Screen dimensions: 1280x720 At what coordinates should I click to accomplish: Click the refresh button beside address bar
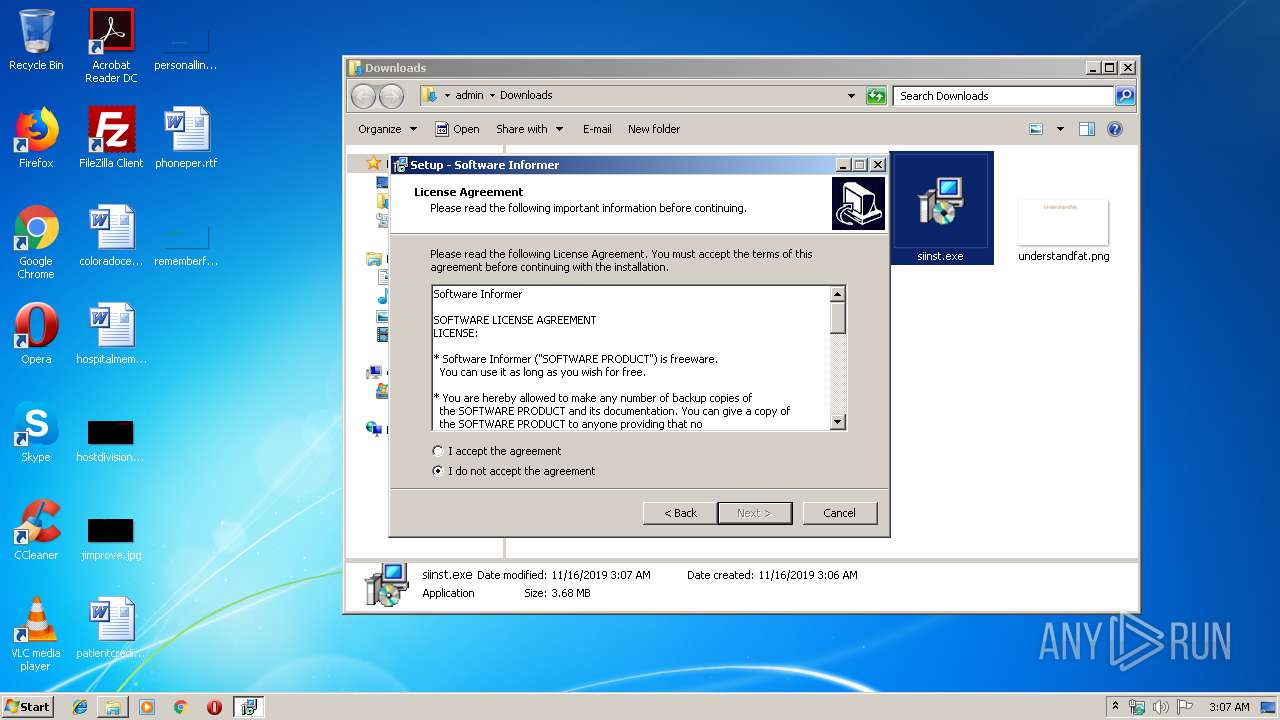click(x=876, y=96)
